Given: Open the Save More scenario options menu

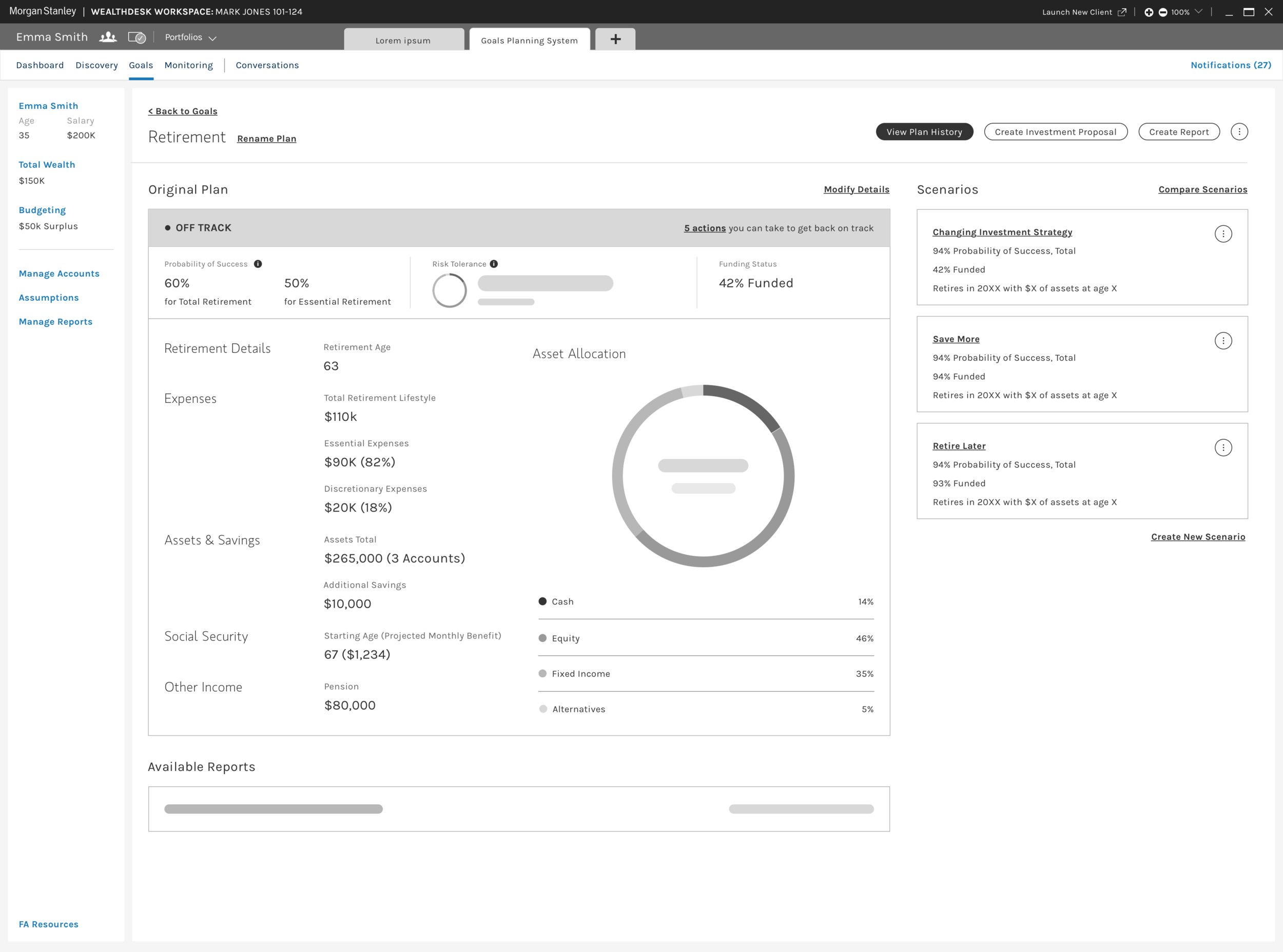Looking at the screenshot, I should pyautogui.click(x=1223, y=341).
